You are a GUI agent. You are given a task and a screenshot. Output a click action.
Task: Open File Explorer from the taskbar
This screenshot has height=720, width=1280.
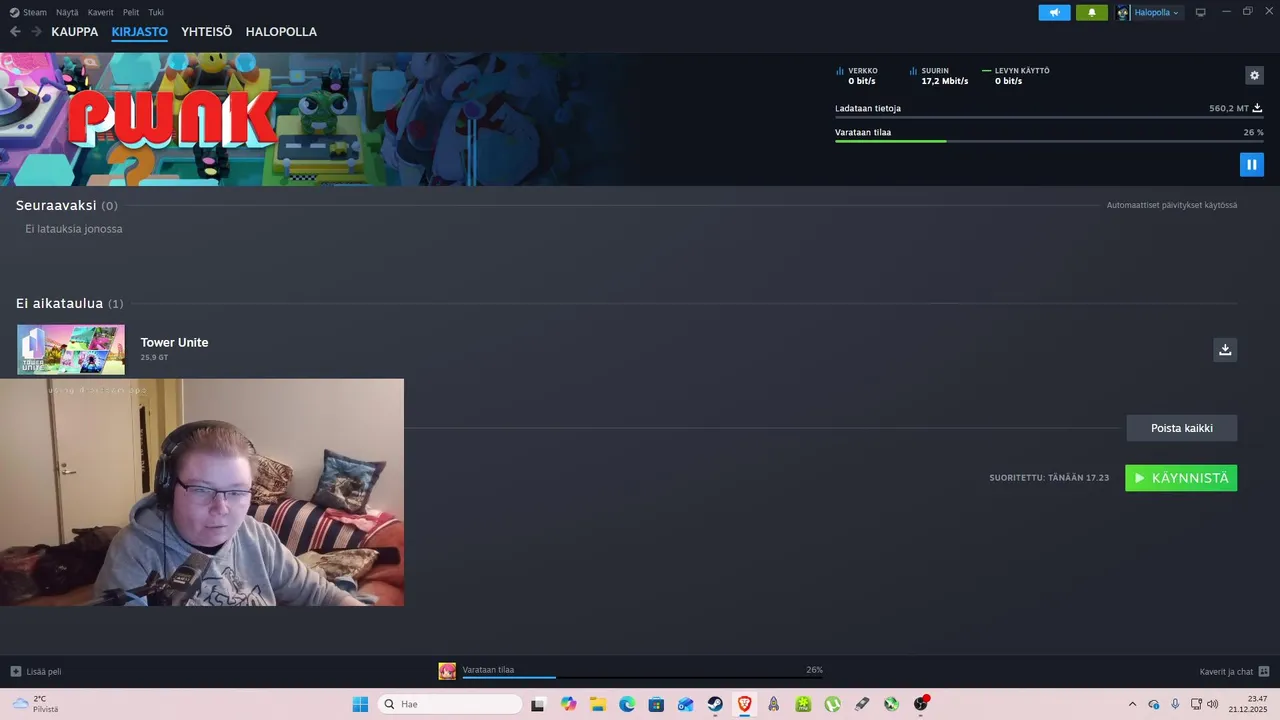tap(598, 704)
